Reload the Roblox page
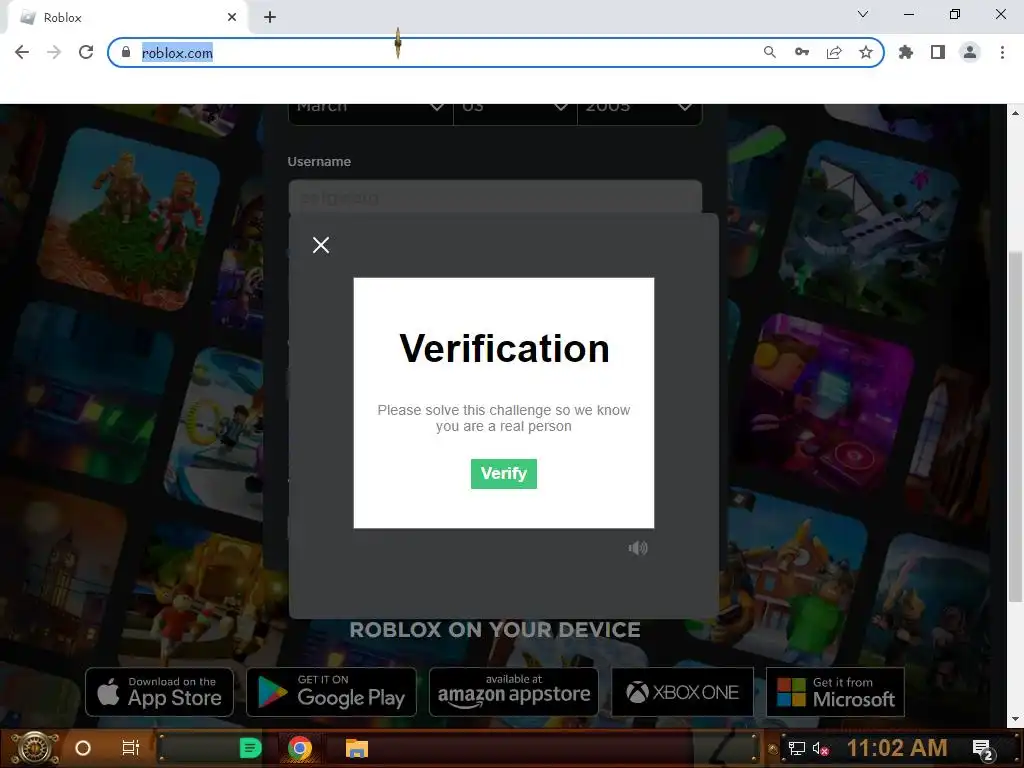 86,52
